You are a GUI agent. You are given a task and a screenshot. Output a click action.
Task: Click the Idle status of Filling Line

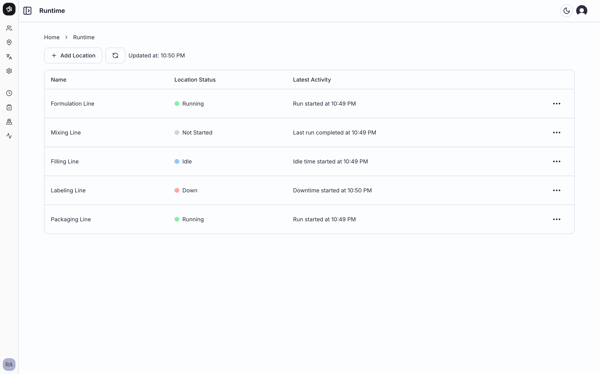[183, 162]
